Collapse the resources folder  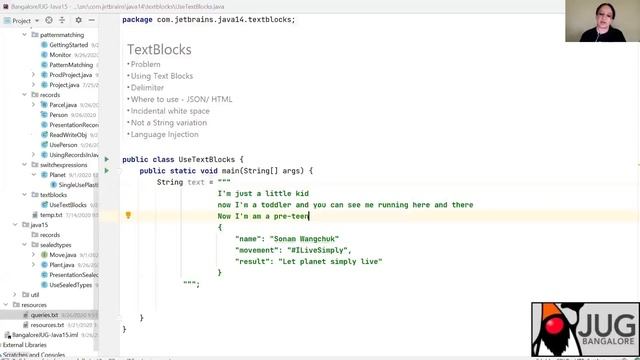(x=6, y=305)
